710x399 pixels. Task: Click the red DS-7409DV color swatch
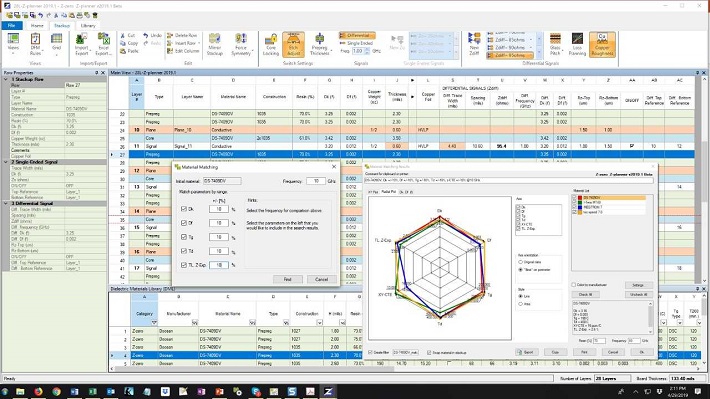(x=580, y=198)
